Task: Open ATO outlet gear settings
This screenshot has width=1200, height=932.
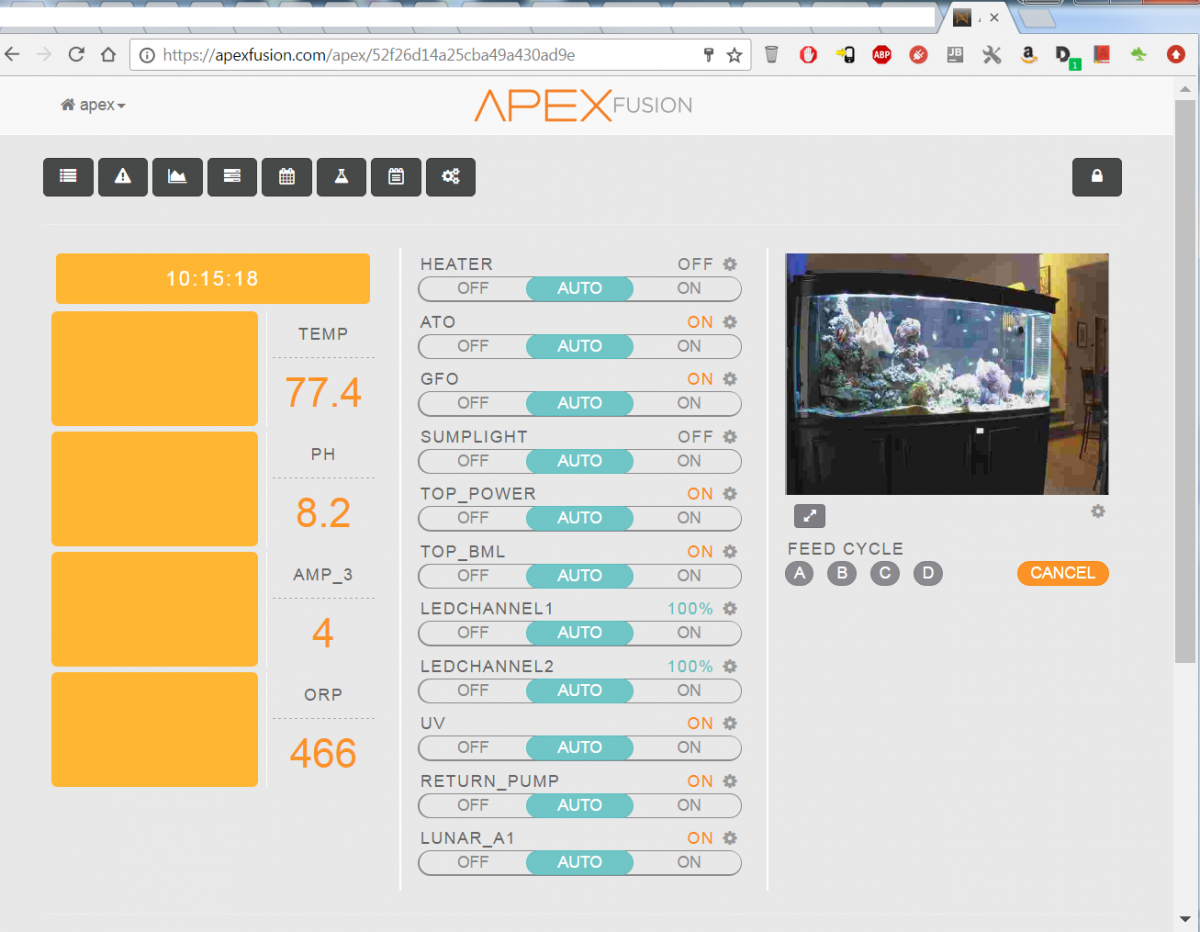Action: 730,322
